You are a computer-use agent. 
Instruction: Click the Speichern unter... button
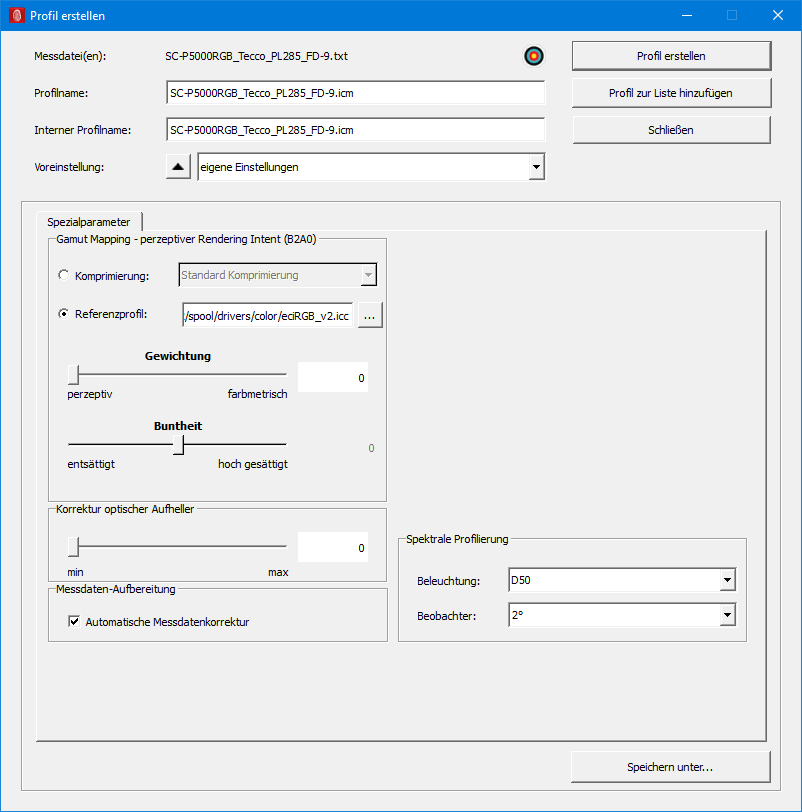[671, 768]
